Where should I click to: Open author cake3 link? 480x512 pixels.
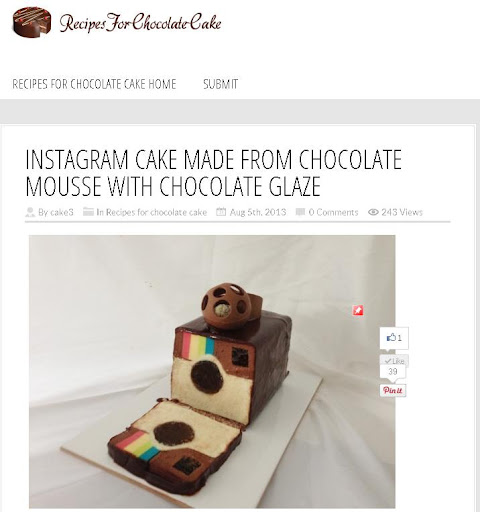coord(56,212)
